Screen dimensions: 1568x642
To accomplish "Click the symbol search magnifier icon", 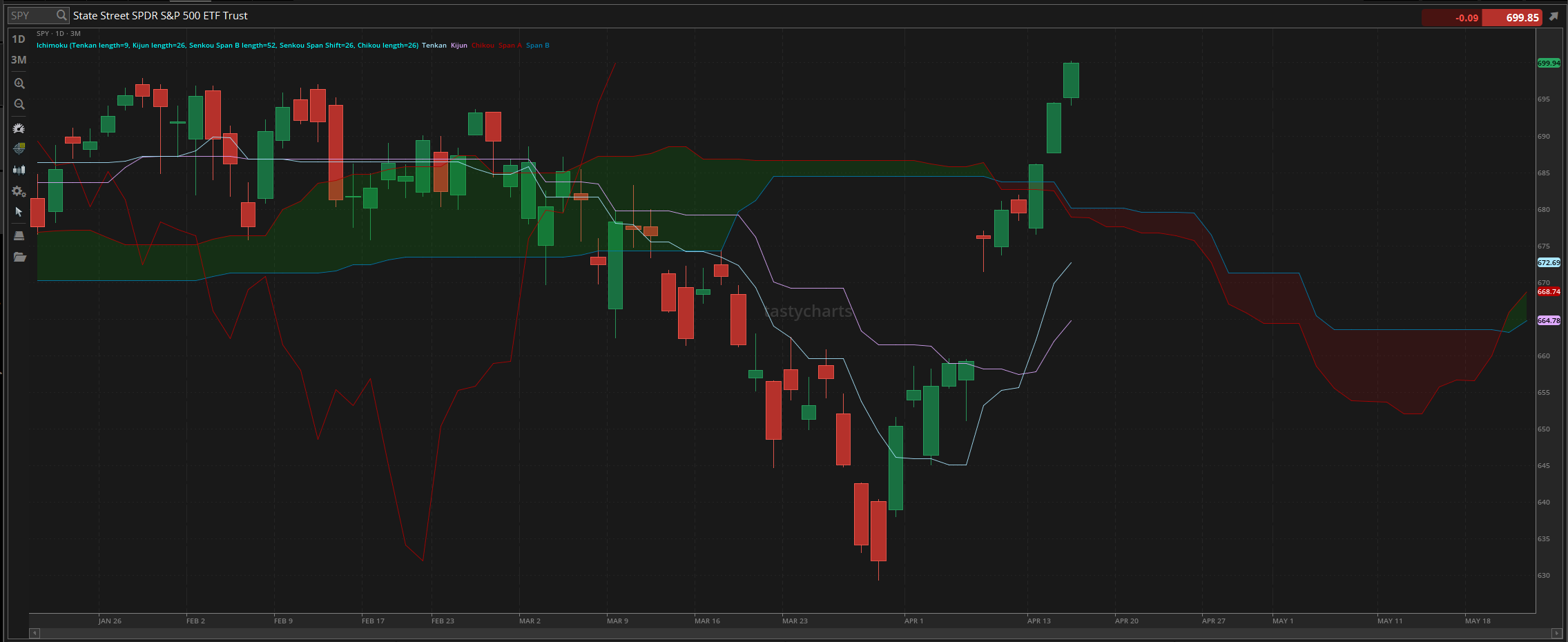I will click(61, 15).
